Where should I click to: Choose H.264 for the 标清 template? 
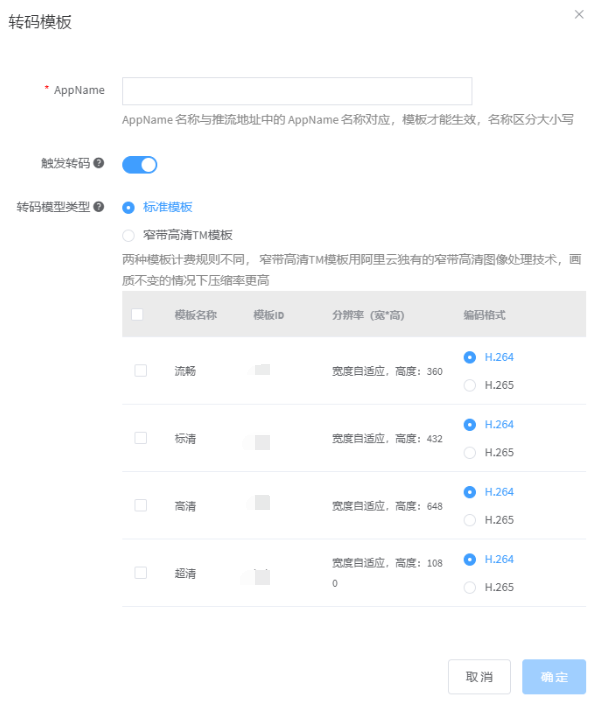[470, 424]
